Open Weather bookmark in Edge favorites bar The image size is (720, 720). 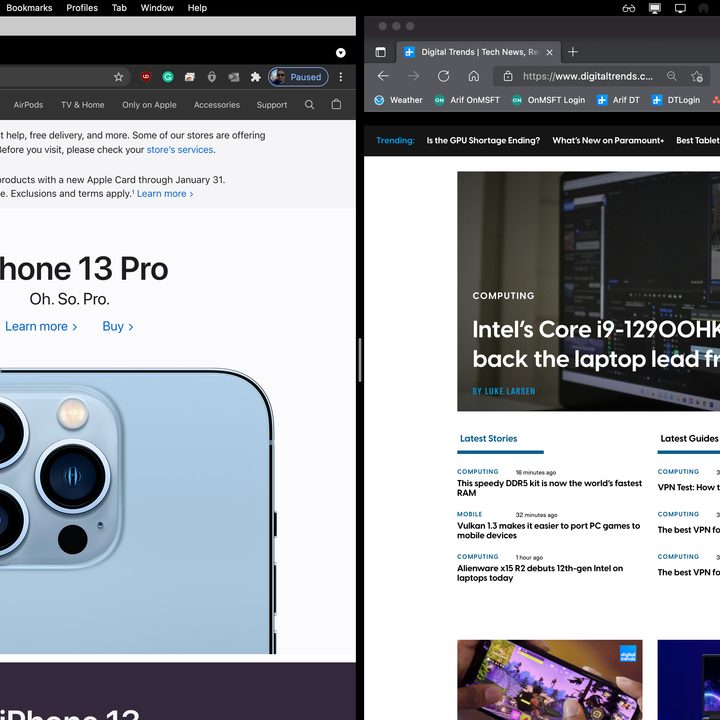click(398, 100)
